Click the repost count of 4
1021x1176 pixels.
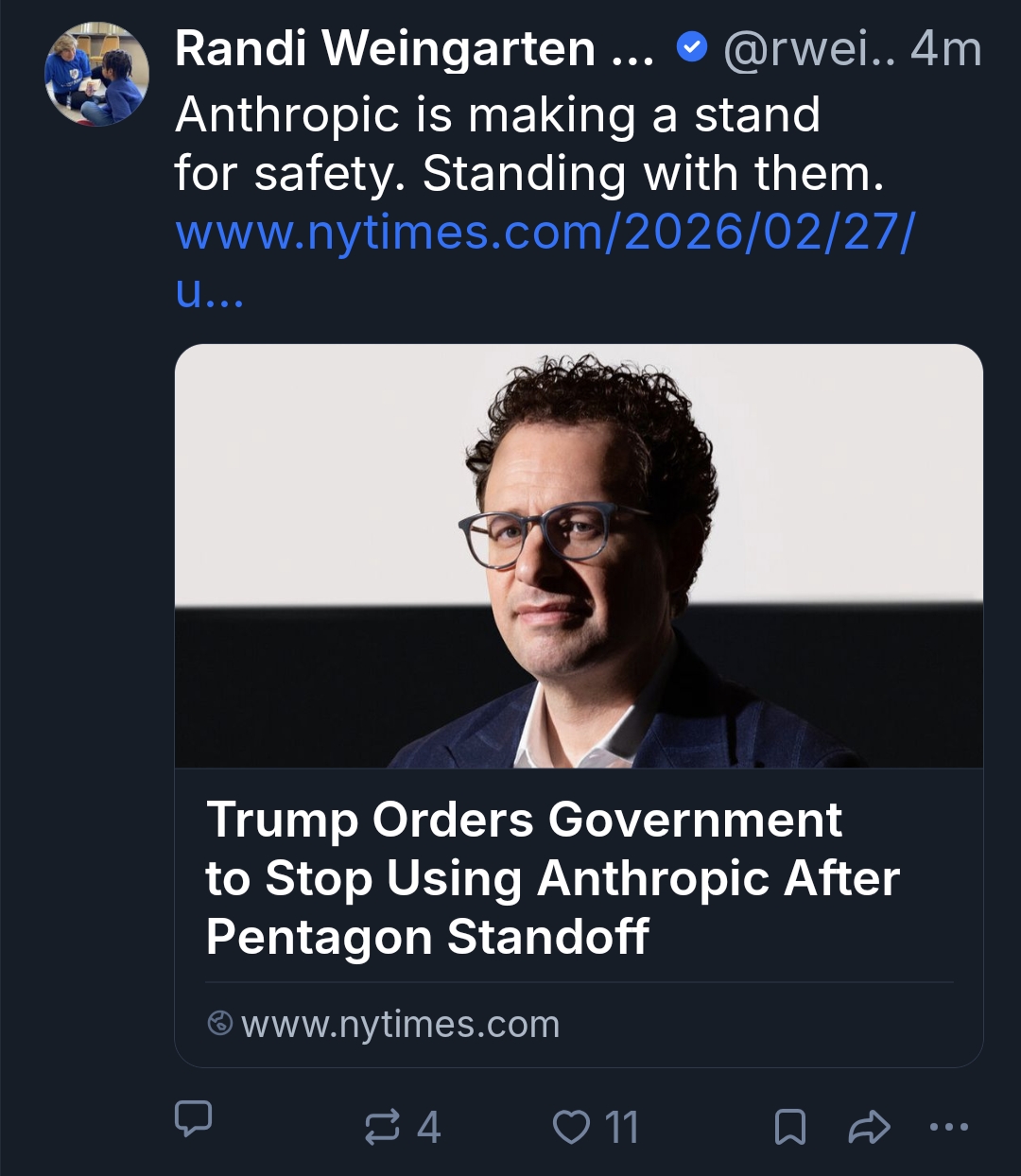pos(429,1127)
